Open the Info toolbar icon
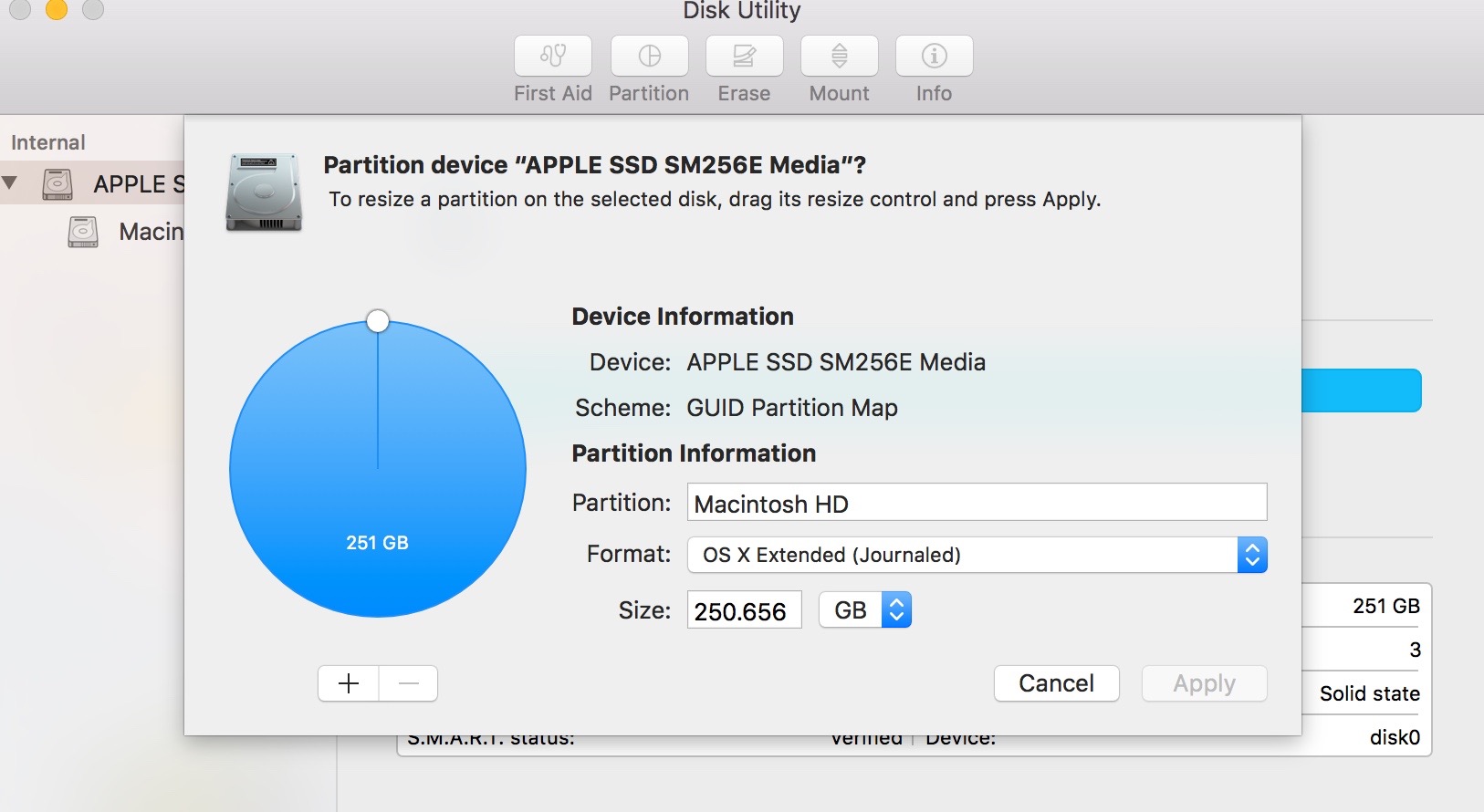Viewport: 1484px width, 812px height. [934, 56]
